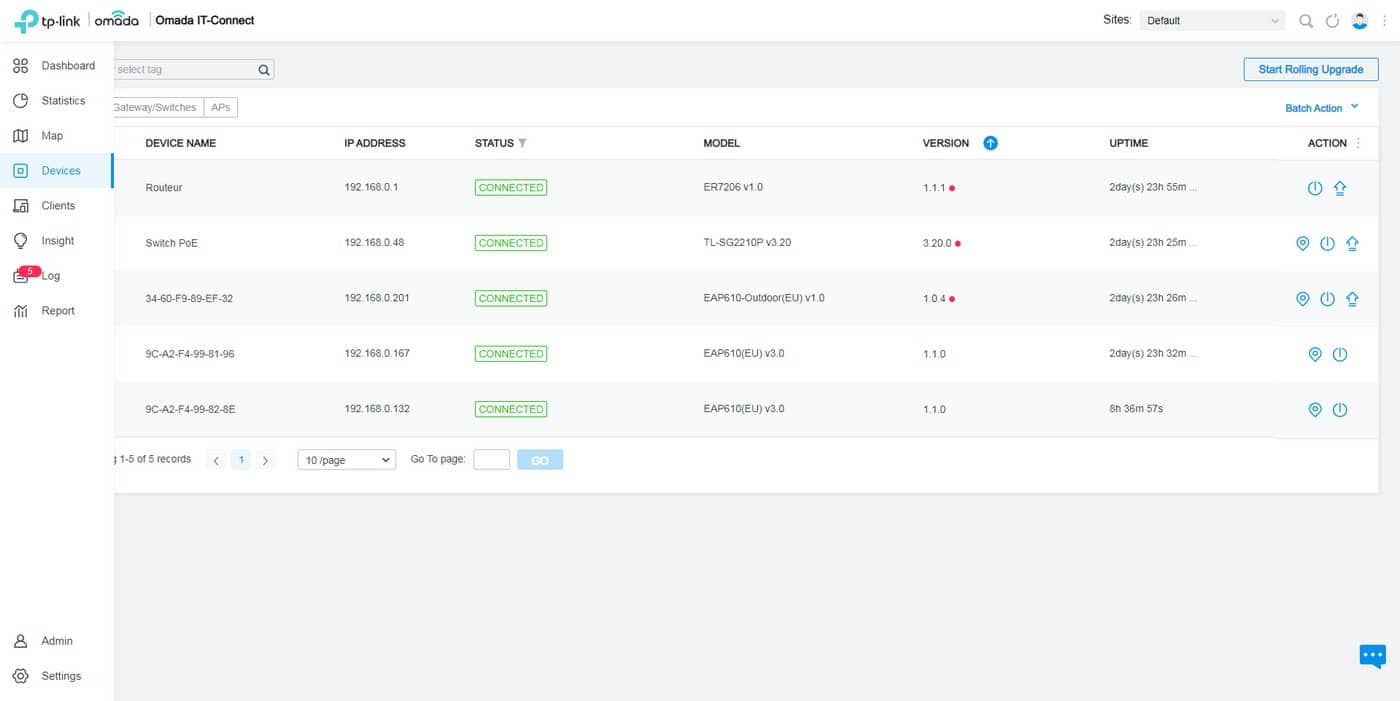
Task: Select the Gateway/Switches tab
Action: [x=156, y=108]
